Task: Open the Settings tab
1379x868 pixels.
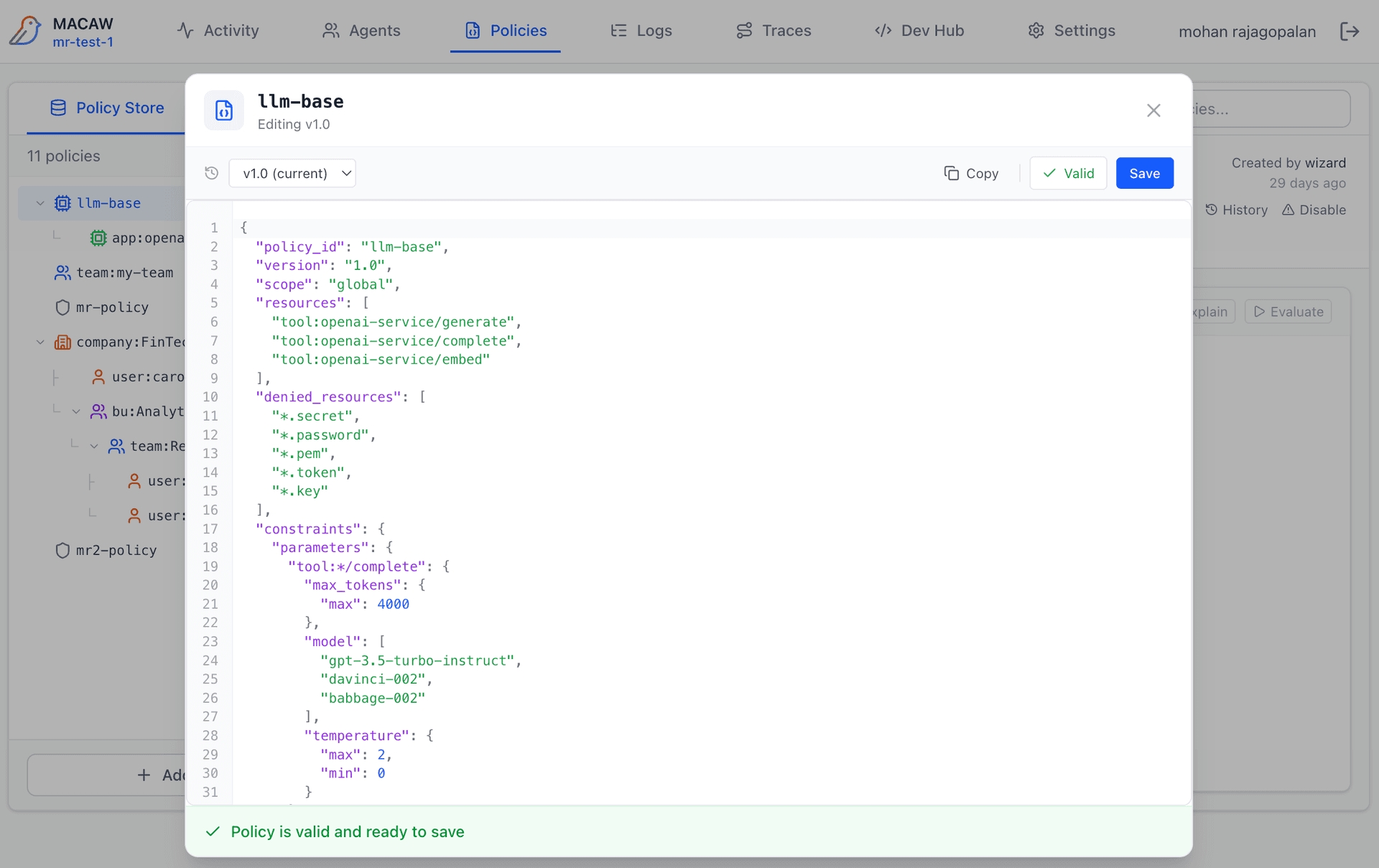Action: [1072, 31]
